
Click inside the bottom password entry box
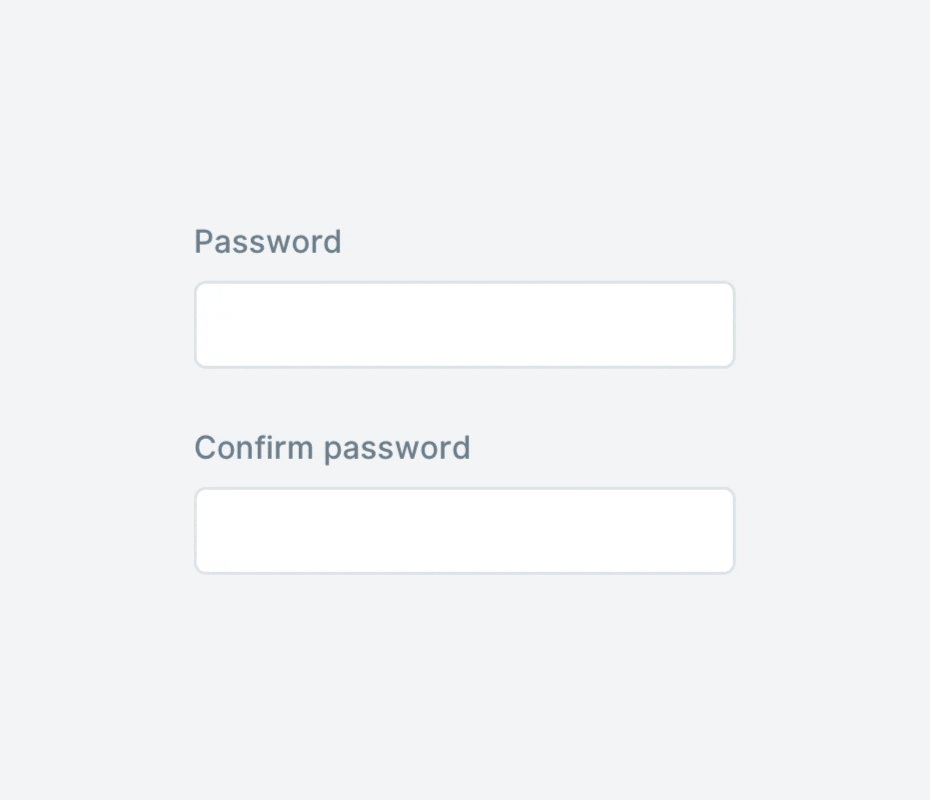(464, 531)
